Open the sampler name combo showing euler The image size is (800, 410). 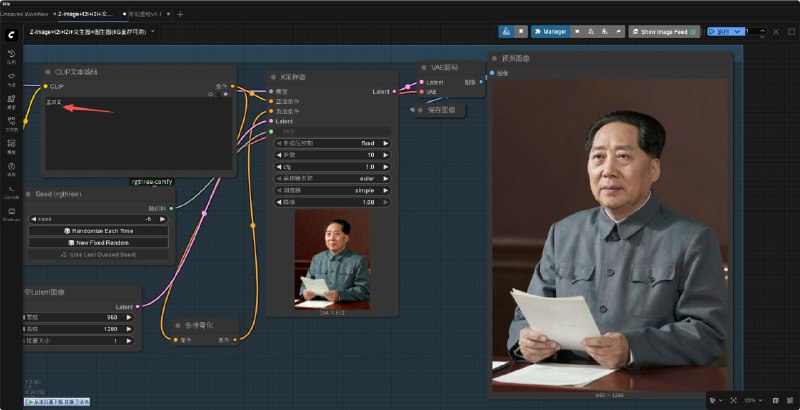(332, 178)
